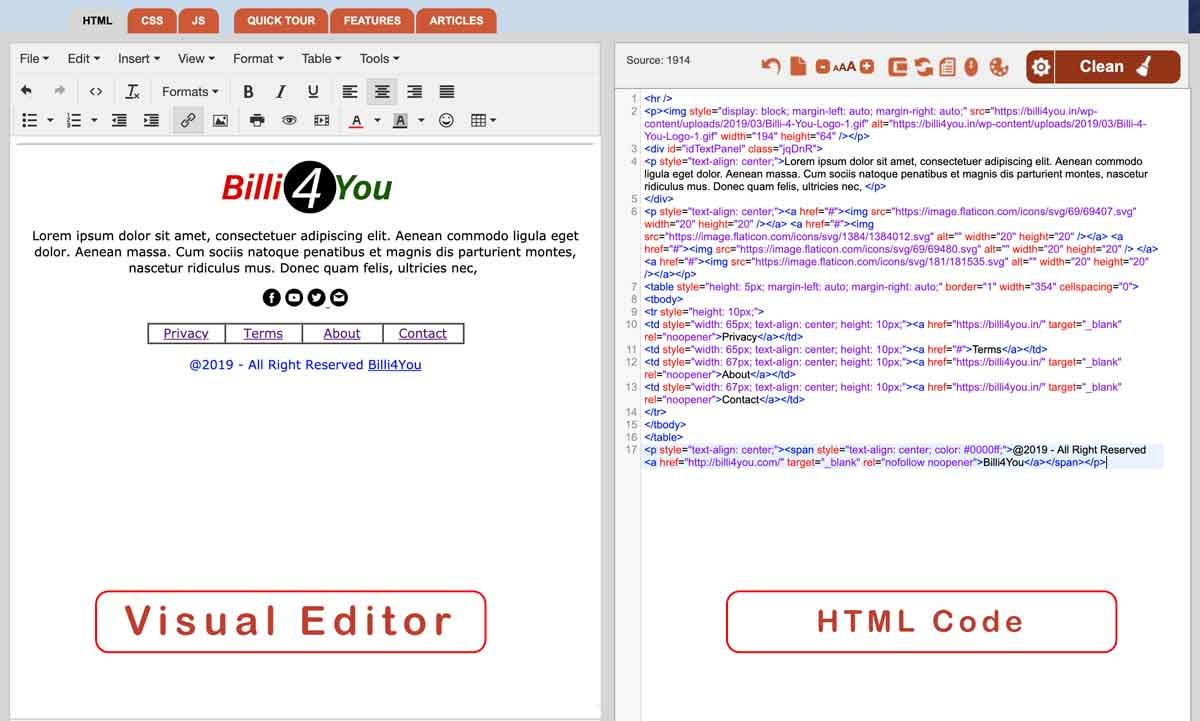
Task: Justify the text alignment
Action: (447, 91)
